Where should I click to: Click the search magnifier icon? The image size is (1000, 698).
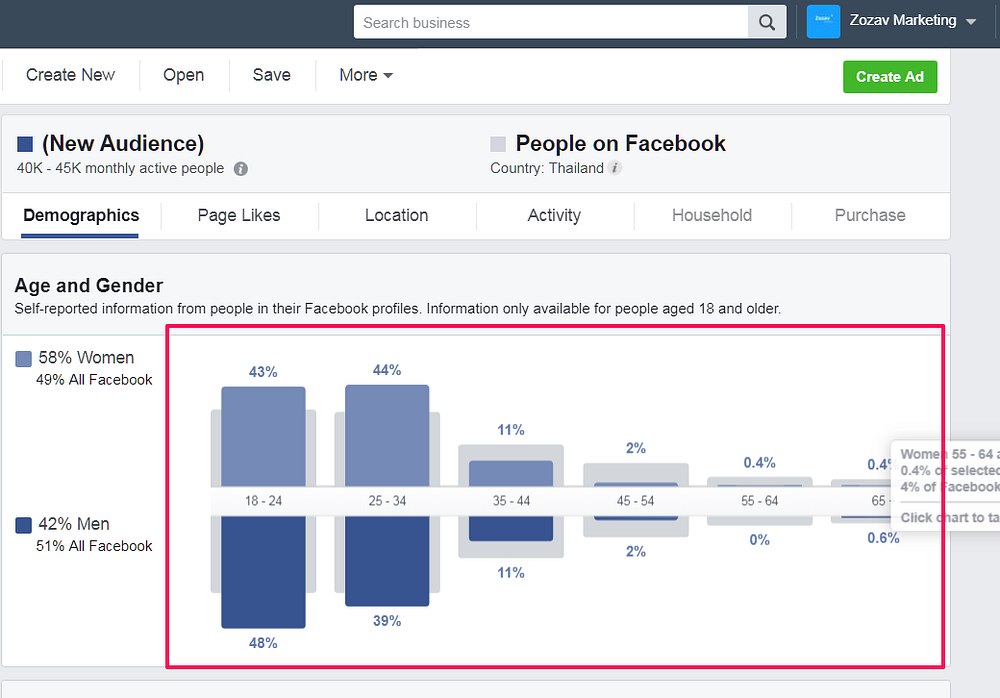767,23
